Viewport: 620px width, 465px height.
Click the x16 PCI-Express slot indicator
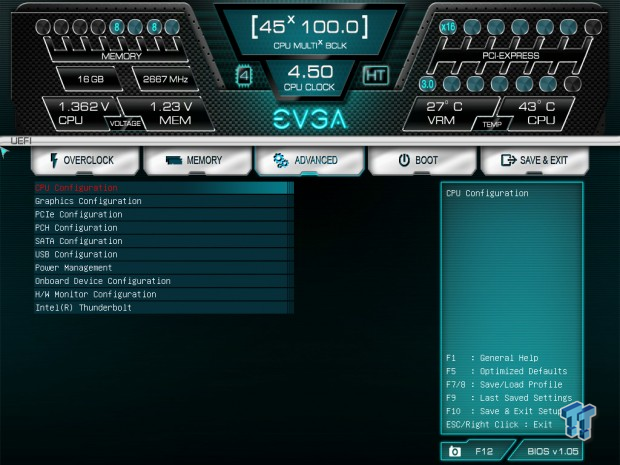tap(448, 27)
